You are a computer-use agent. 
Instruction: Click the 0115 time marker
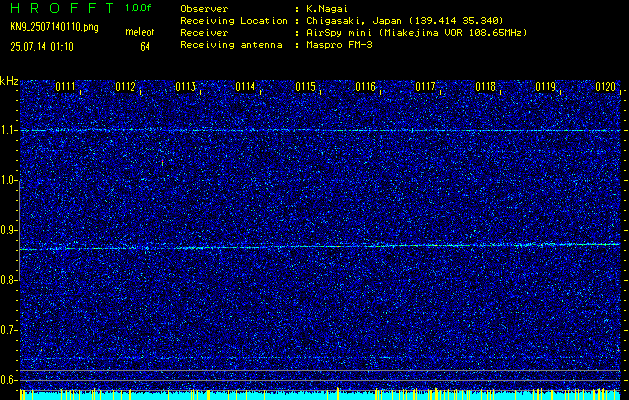point(305,87)
